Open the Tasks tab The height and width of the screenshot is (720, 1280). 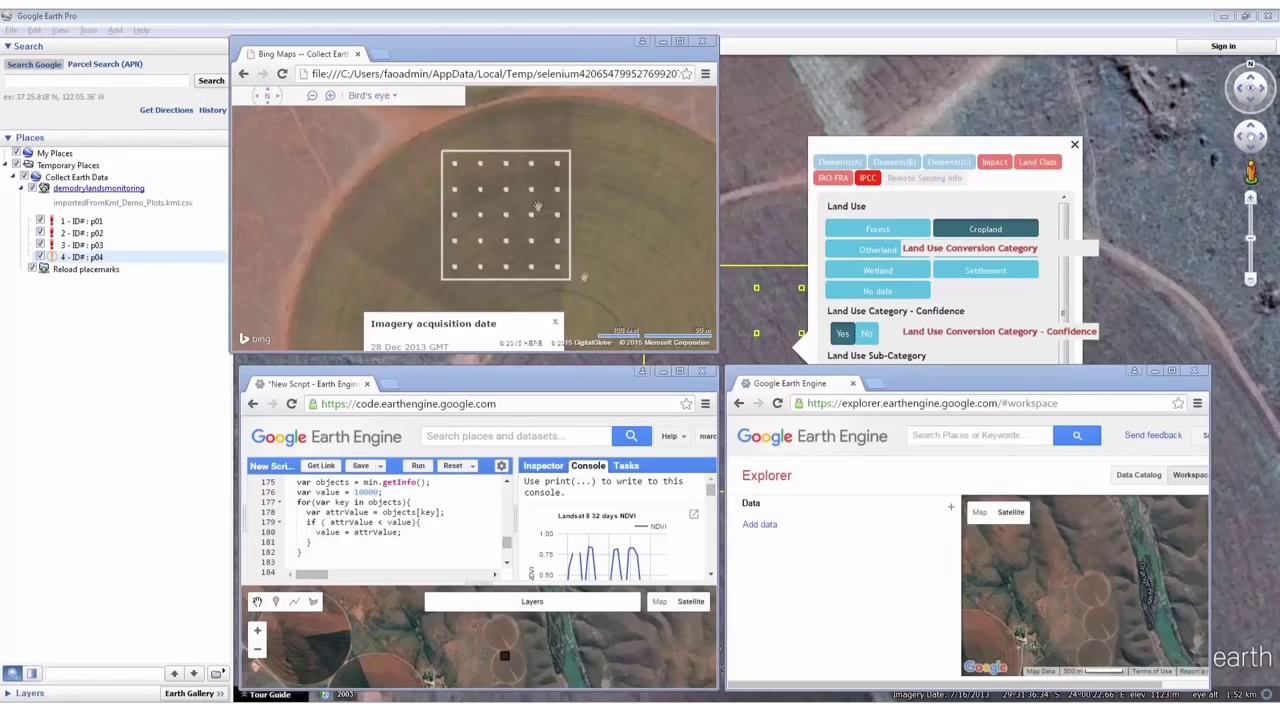pos(626,466)
